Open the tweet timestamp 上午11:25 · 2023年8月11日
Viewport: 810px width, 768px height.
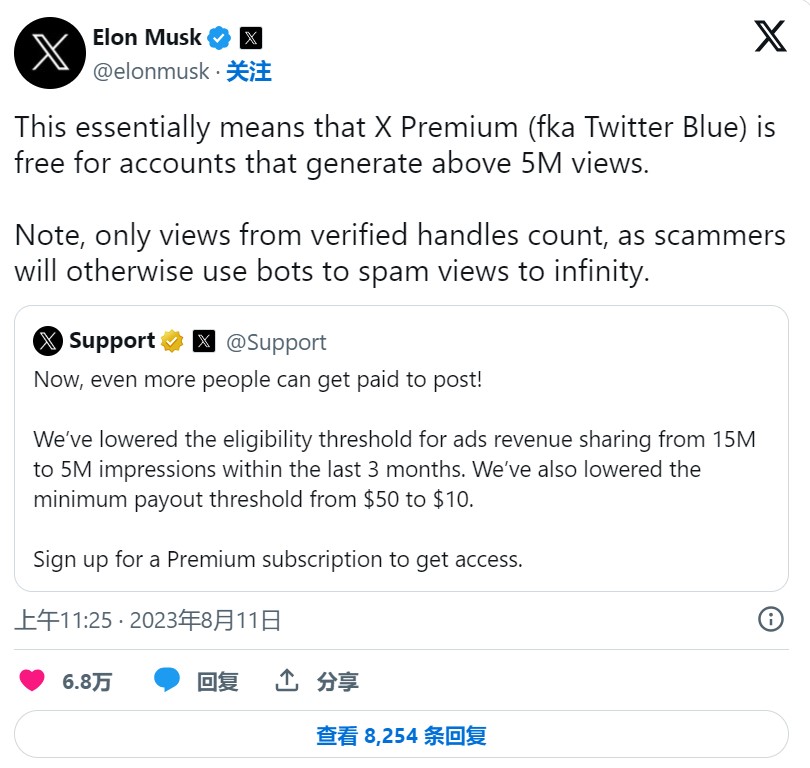pos(148,620)
